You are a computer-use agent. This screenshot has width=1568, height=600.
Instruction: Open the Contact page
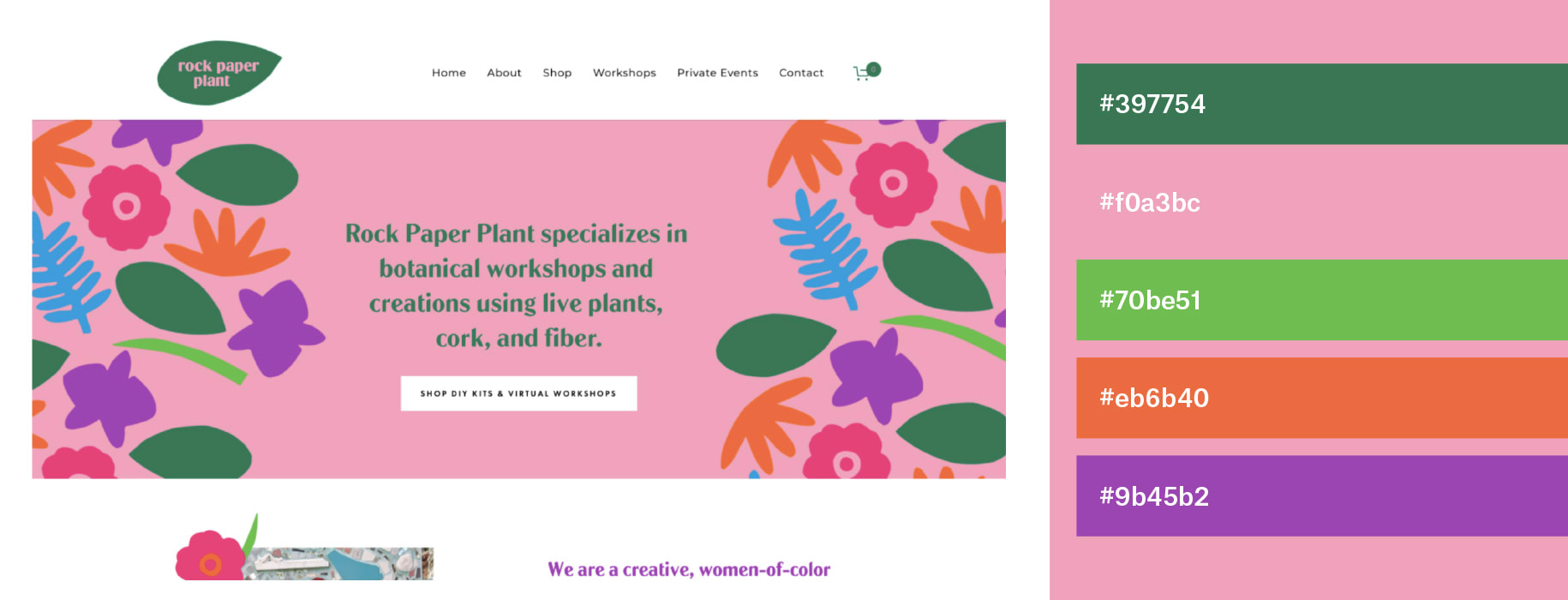pyautogui.click(x=801, y=73)
